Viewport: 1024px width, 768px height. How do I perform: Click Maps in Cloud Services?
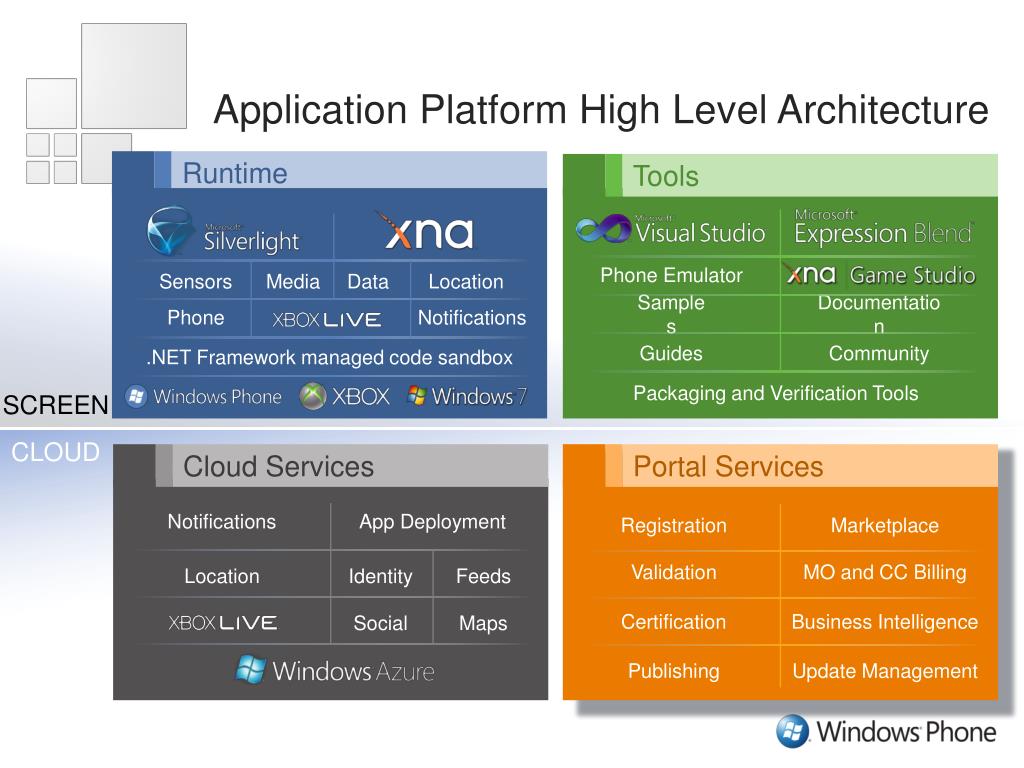pyautogui.click(x=483, y=624)
